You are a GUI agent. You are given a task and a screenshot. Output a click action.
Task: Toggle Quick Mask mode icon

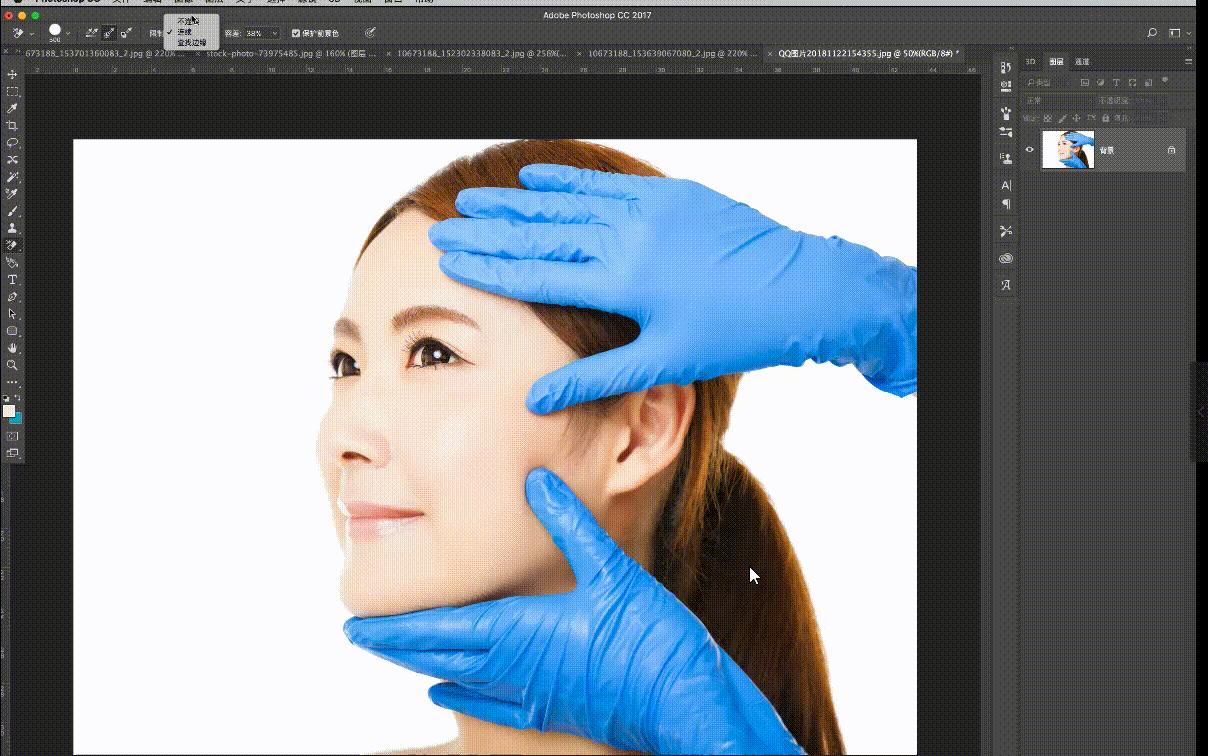pyautogui.click(x=13, y=436)
